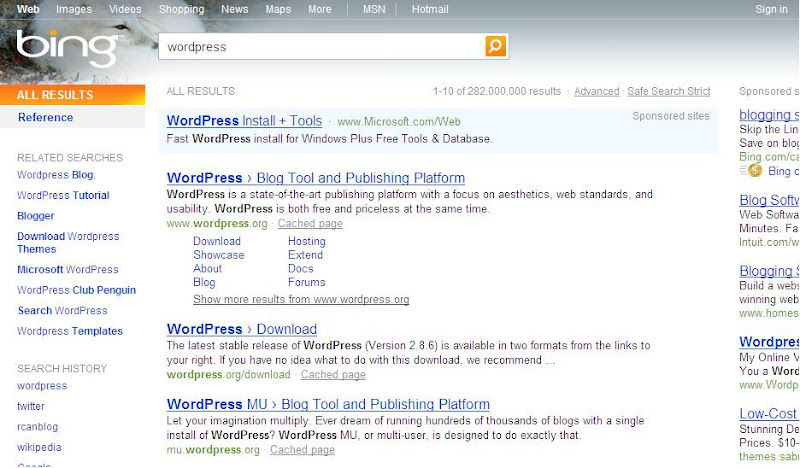
Task: Click search history entry wikipedia
Action: (x=39, y=447)
